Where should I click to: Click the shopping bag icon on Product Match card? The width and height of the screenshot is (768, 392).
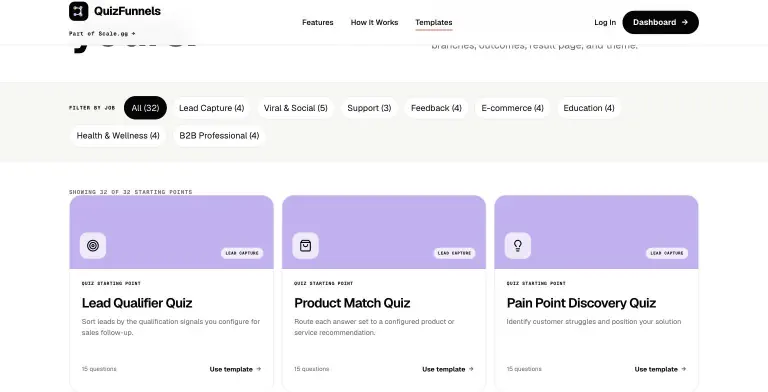[x=306, y=245]
